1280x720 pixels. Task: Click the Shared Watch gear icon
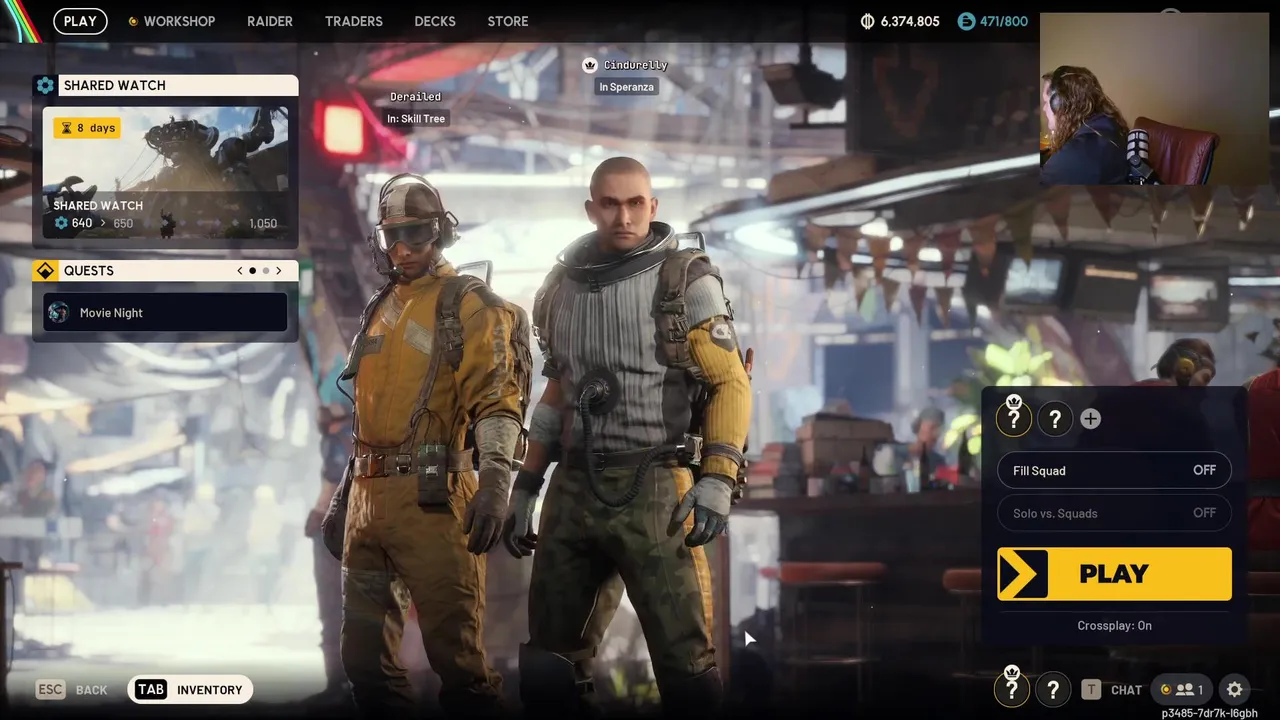[x=45, y=85]
